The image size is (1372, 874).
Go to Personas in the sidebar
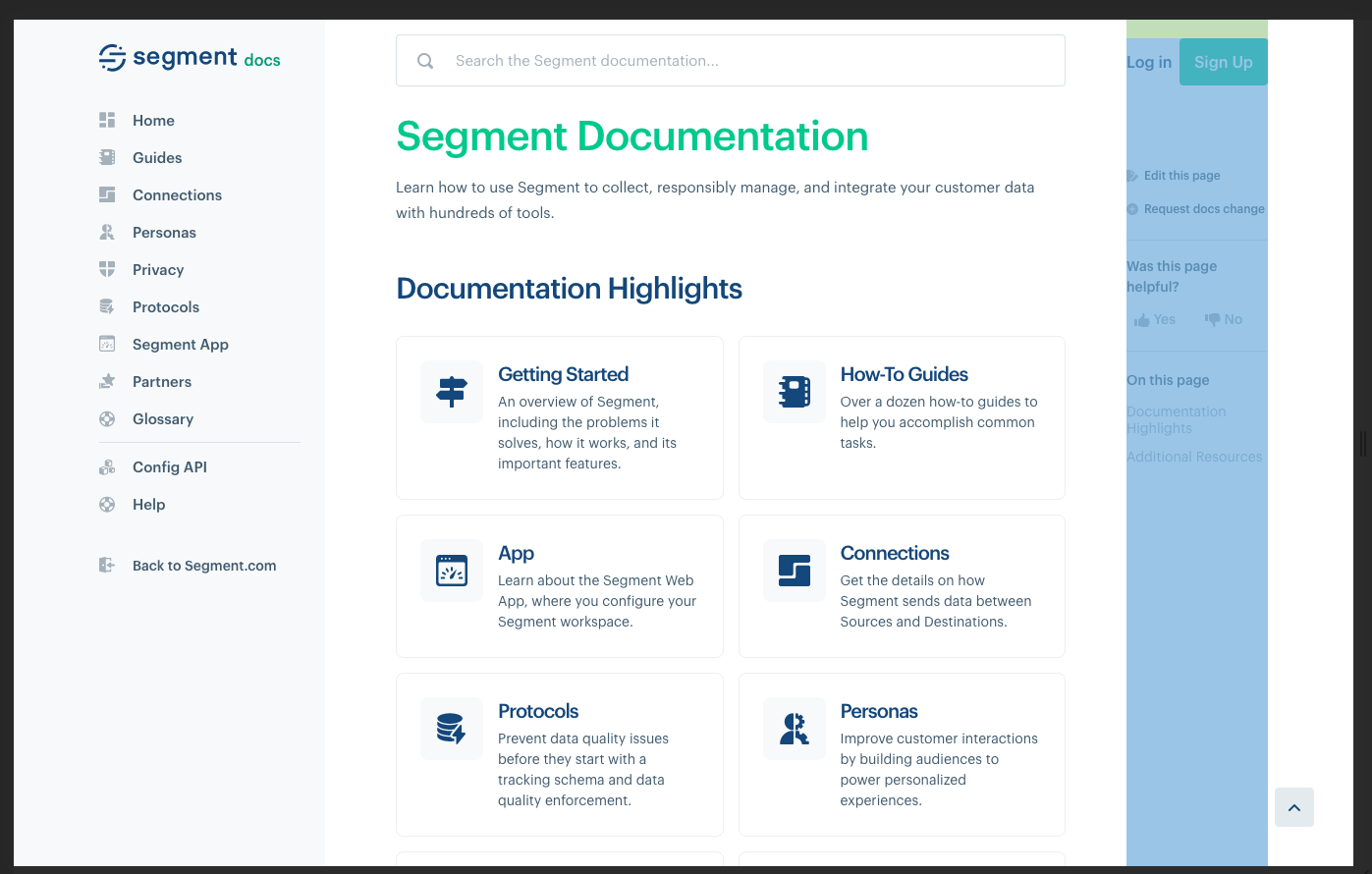(x=164, y=232)
